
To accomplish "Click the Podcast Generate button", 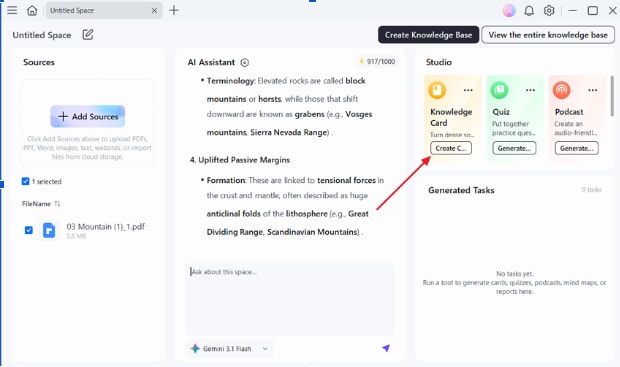I will [x=577, y=148].
